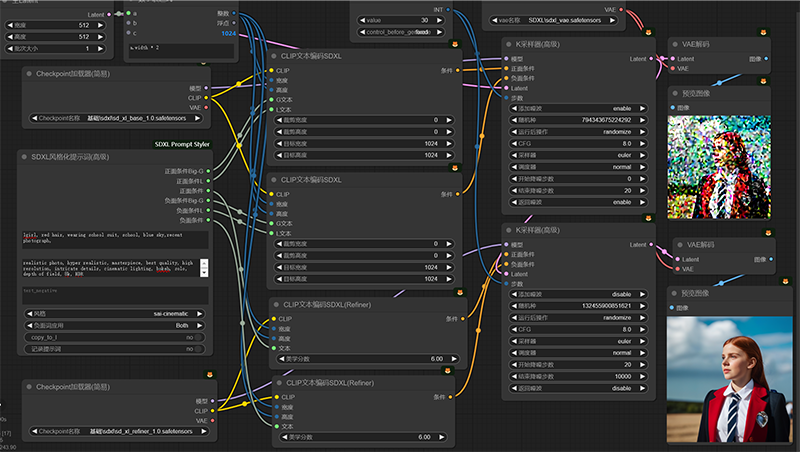Click the G文本 input socket of the lower CLIP文本编码SDXL
The width and height of the screenshot is (800, 452).
(271, 223)
